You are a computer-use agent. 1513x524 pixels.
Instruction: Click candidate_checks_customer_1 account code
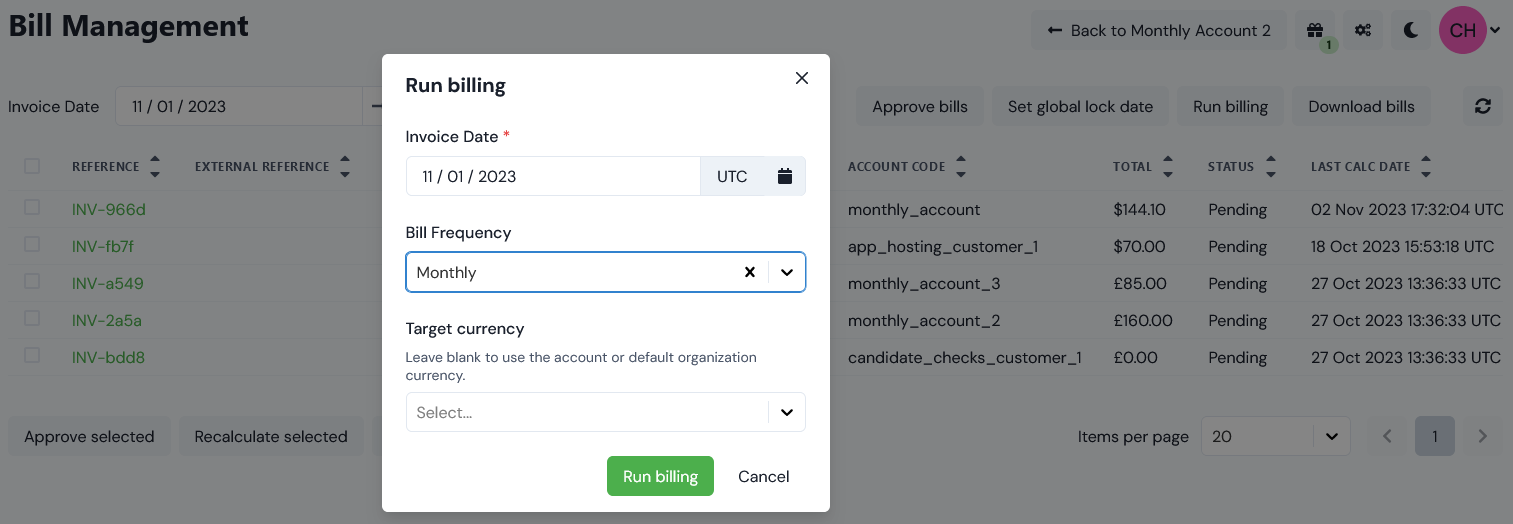click(x=965, y=358)
